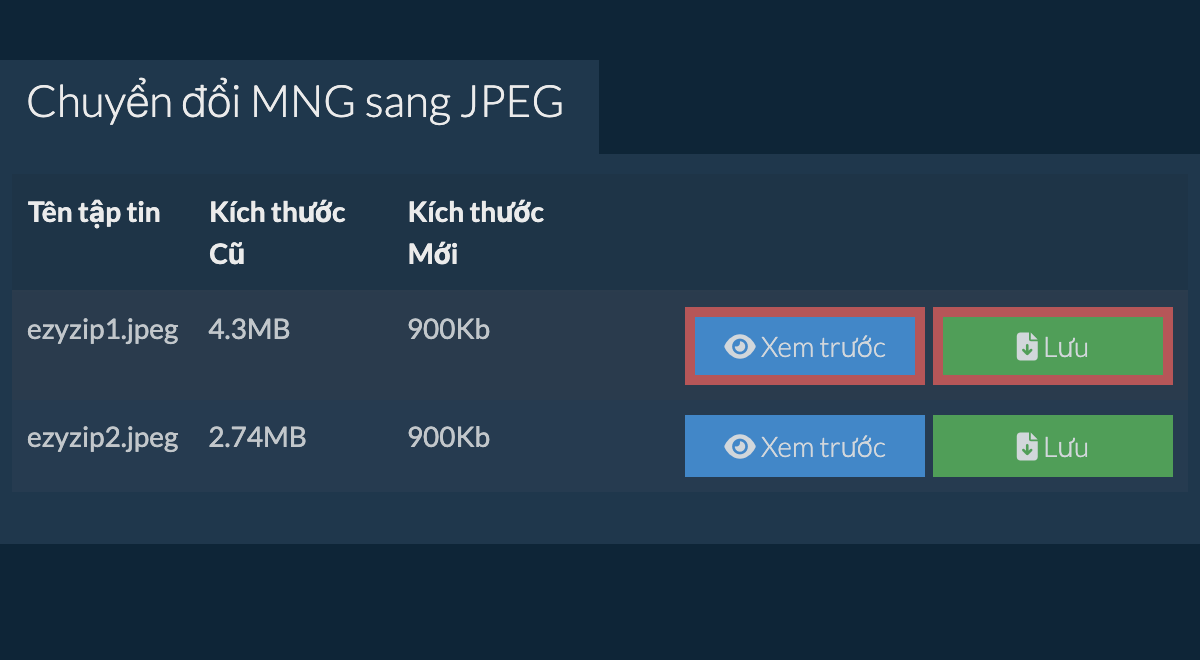Click the Chuyển đổi MNG sang JPEG title
This screenshot has height=660, width=1200.
point(295,103)
